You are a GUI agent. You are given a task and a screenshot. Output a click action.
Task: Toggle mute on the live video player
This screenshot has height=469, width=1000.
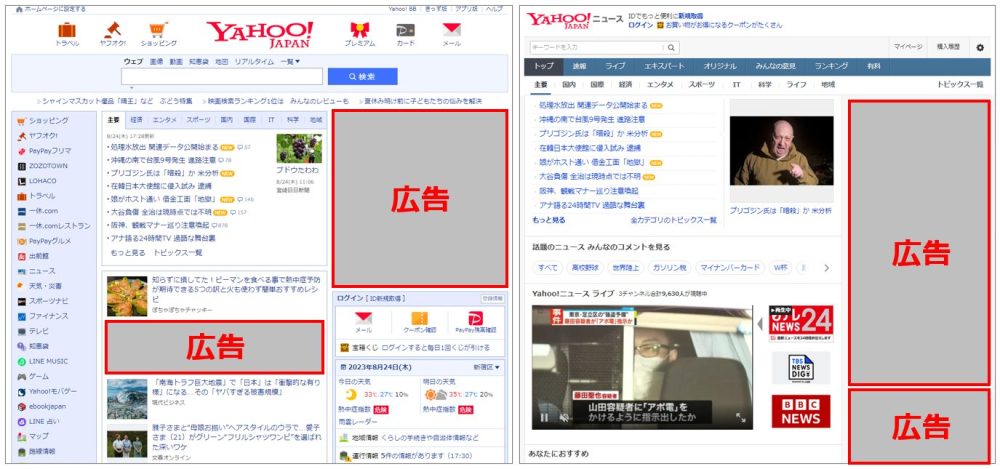[x=564, y=418]
